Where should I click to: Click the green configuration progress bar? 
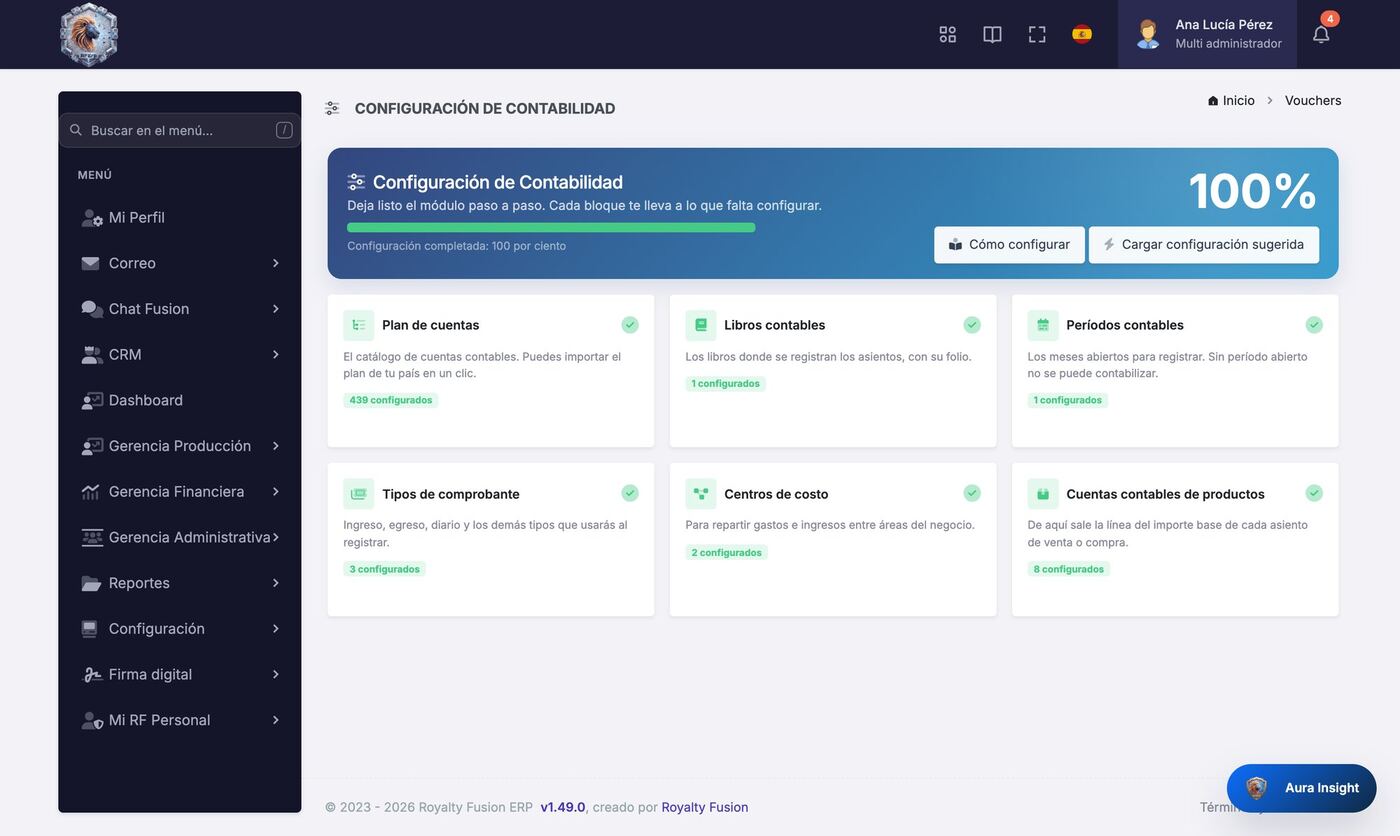tap(551, 228)
